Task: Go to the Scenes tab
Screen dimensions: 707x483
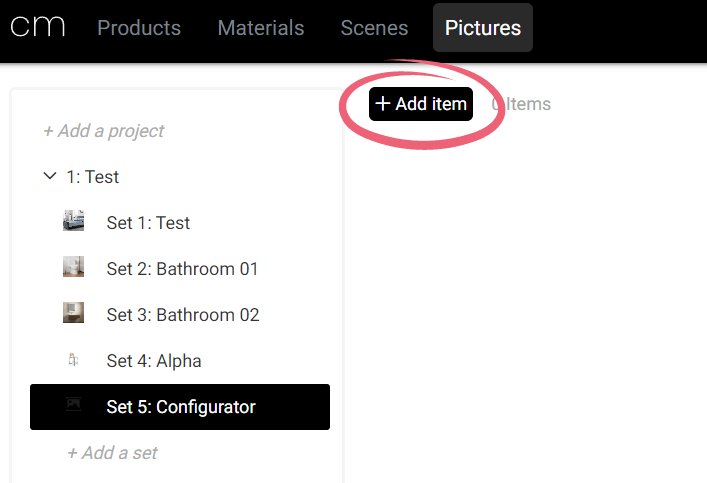Action: [374, 28]
